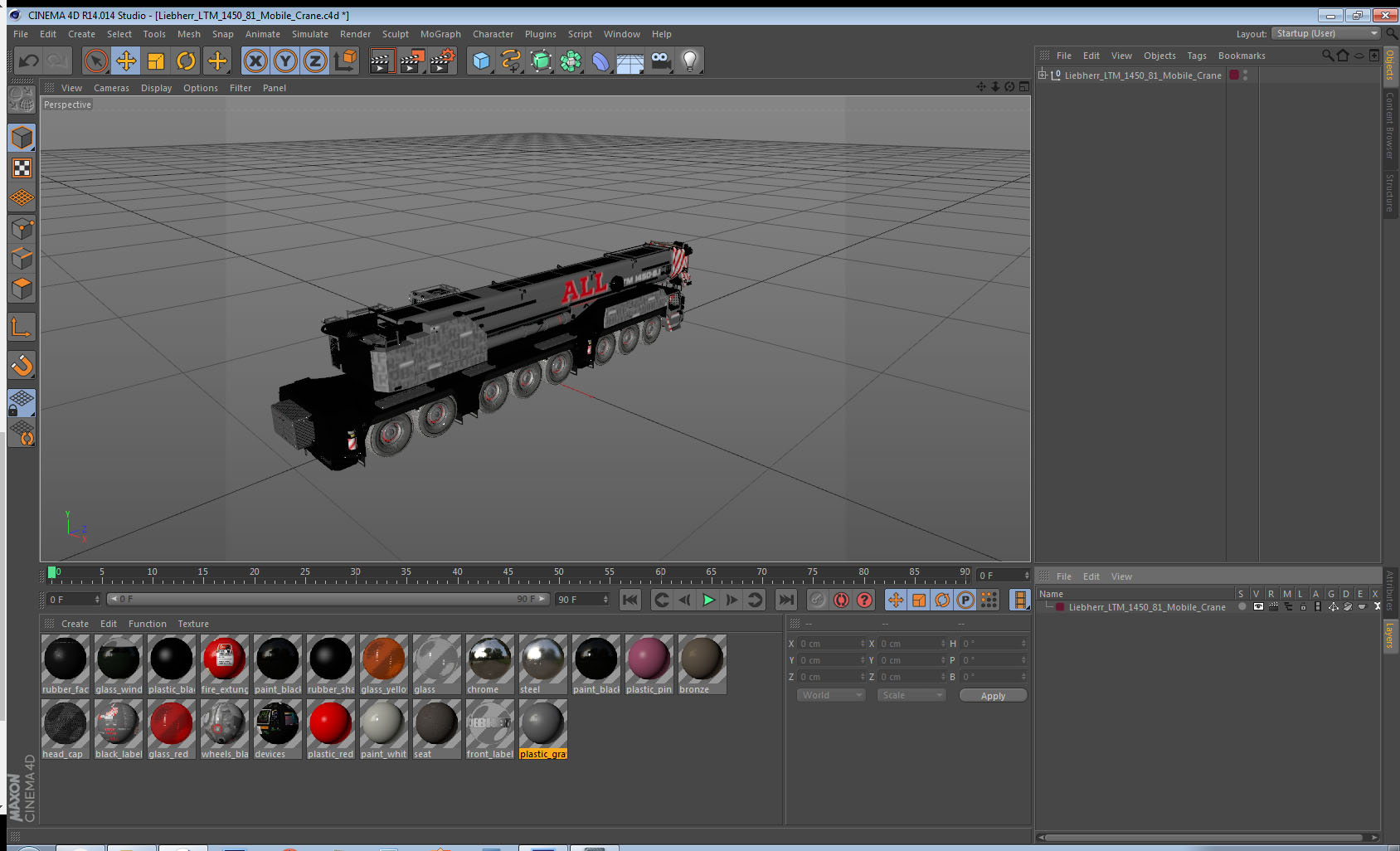This screenshot has width=1400, height=851.
Task: Click the Undo arrow icon
Action: [29, 61]
